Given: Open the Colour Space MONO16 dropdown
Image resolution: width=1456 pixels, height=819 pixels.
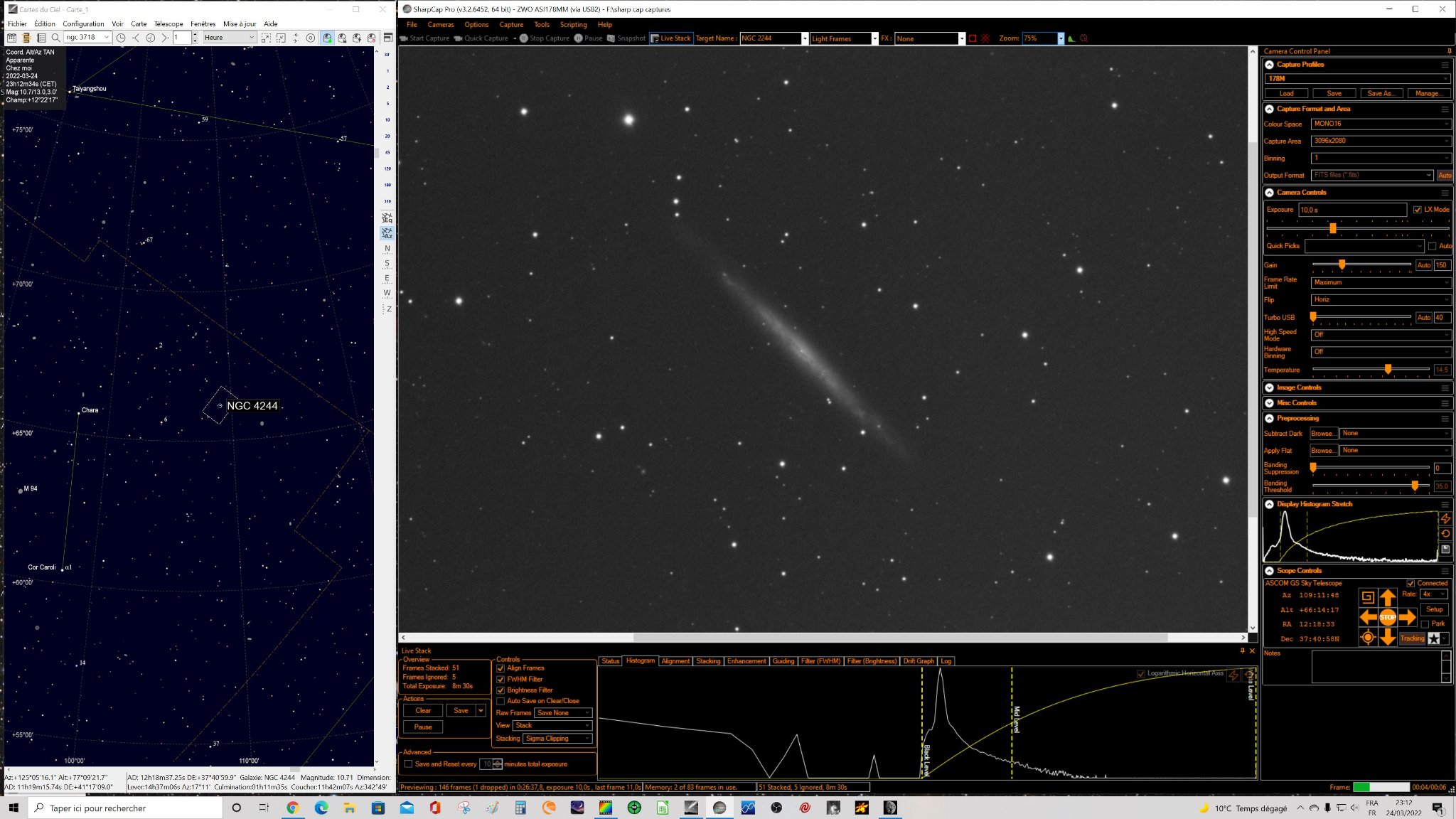Looking at the screenshot, I should [x=1380, y=124].
